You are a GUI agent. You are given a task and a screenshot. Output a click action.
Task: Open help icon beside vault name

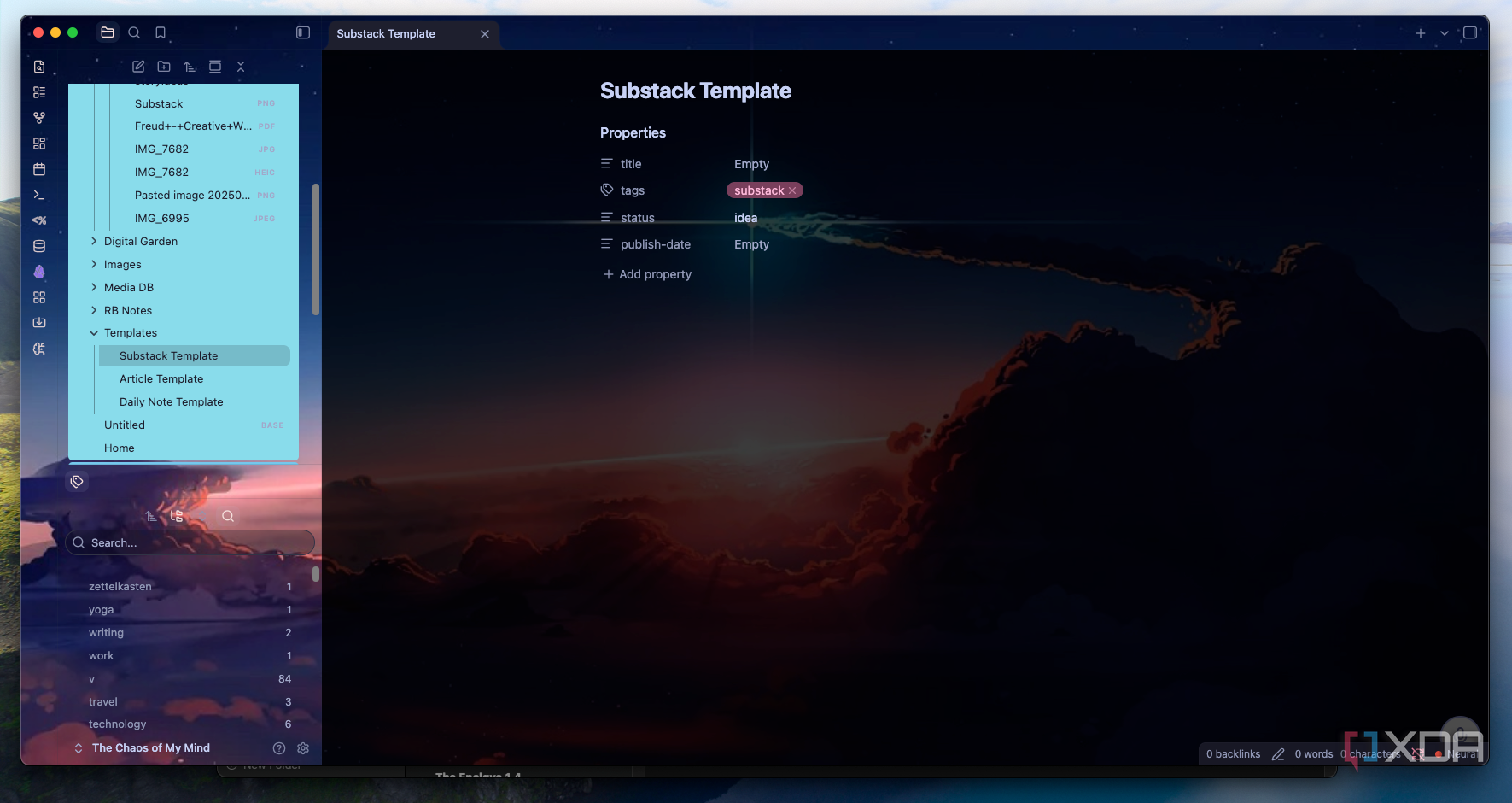(x=279, y=748)
